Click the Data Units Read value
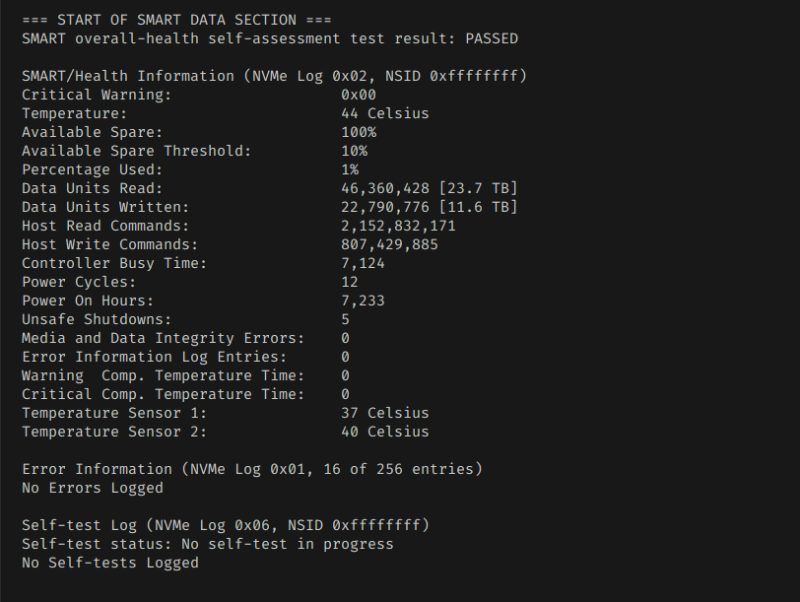800x602 pixels. coord(428,188)
